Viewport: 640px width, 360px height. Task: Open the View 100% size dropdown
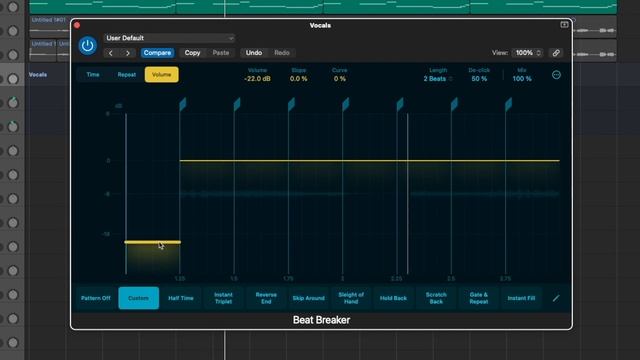click(x=527, y=53)
